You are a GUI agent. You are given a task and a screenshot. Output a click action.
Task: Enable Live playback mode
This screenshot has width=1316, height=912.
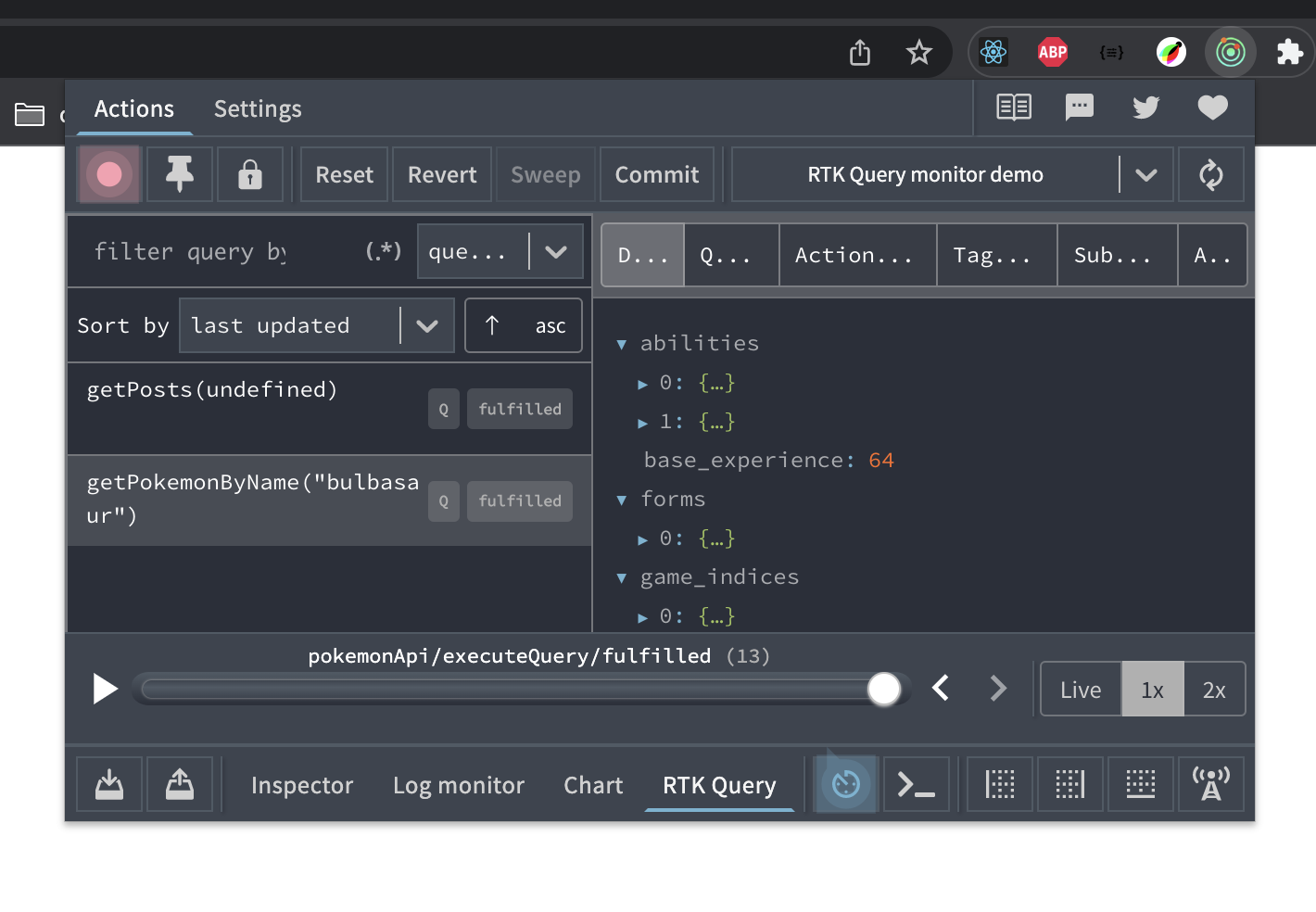[x=1080, y=689]
